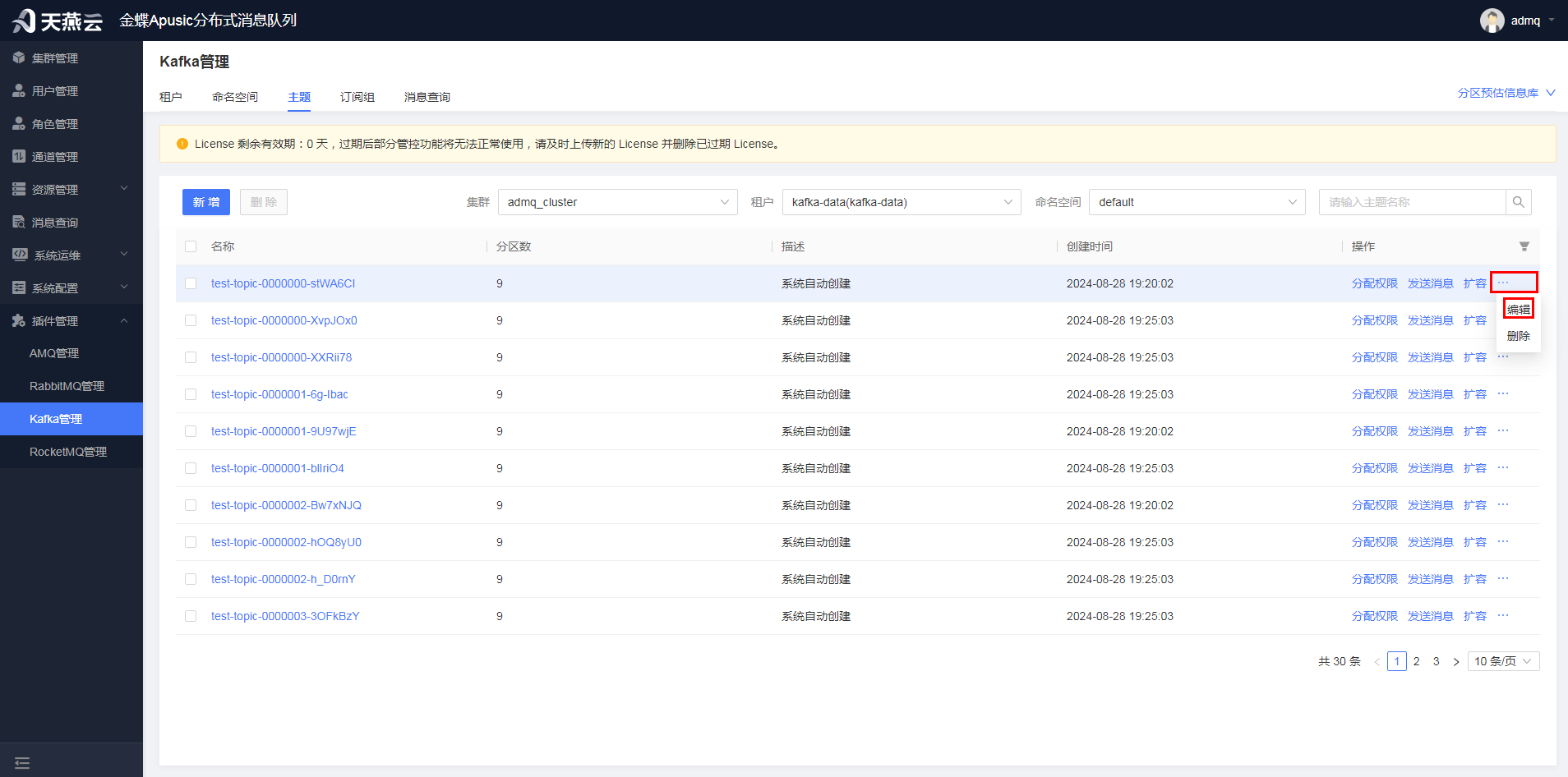This screenshot has height=777, width=1568.
Task: Click 分配权限 for test-topic-0000000-XvpJOx0
Action: 1375,320
